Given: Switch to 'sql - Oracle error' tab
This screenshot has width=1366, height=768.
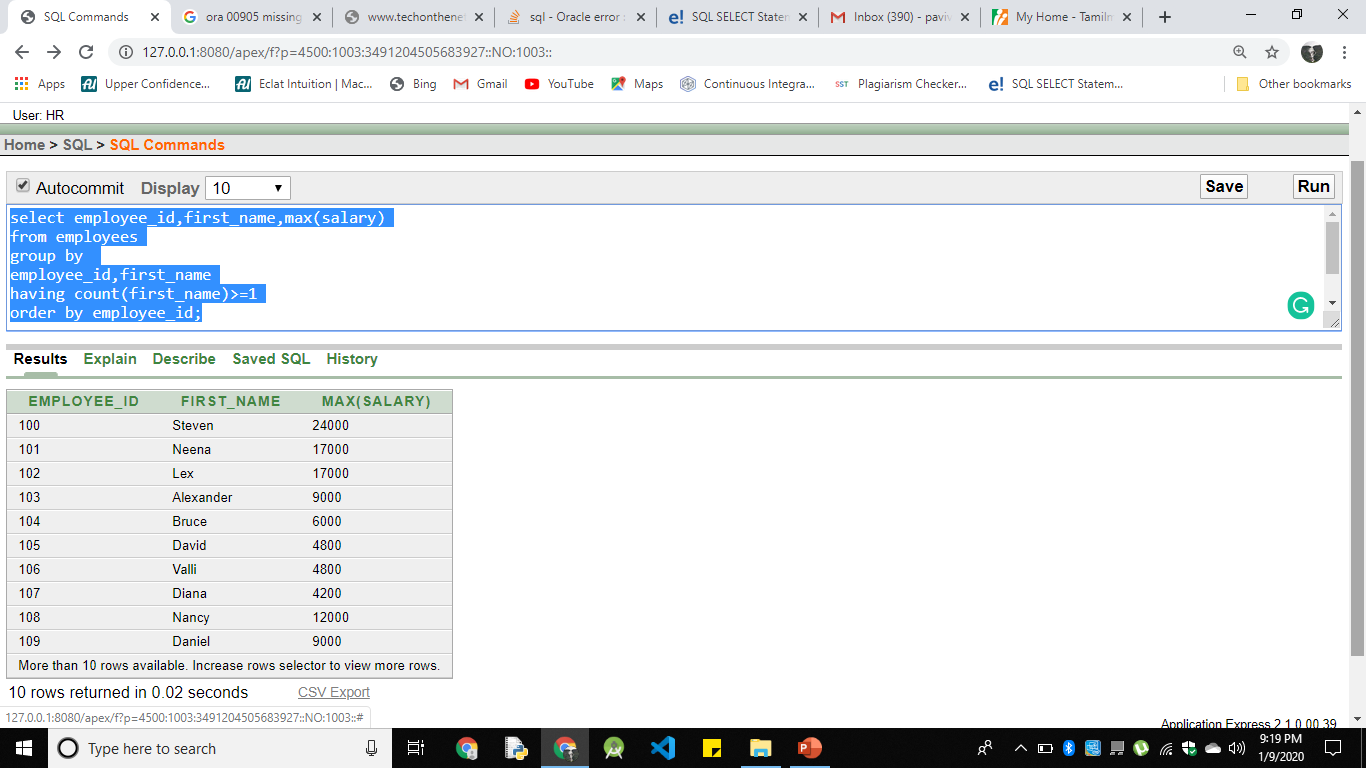Looking at the screenshot, I should 577,17.
